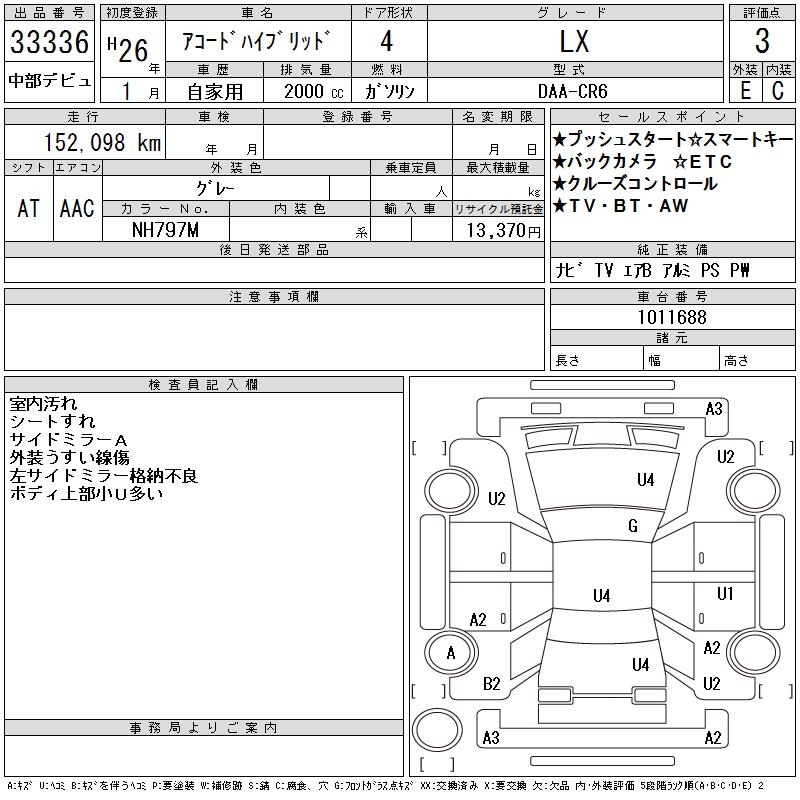Select the exterior grade E
Viewport: 800px width, 800px height.
click(745, 91)
